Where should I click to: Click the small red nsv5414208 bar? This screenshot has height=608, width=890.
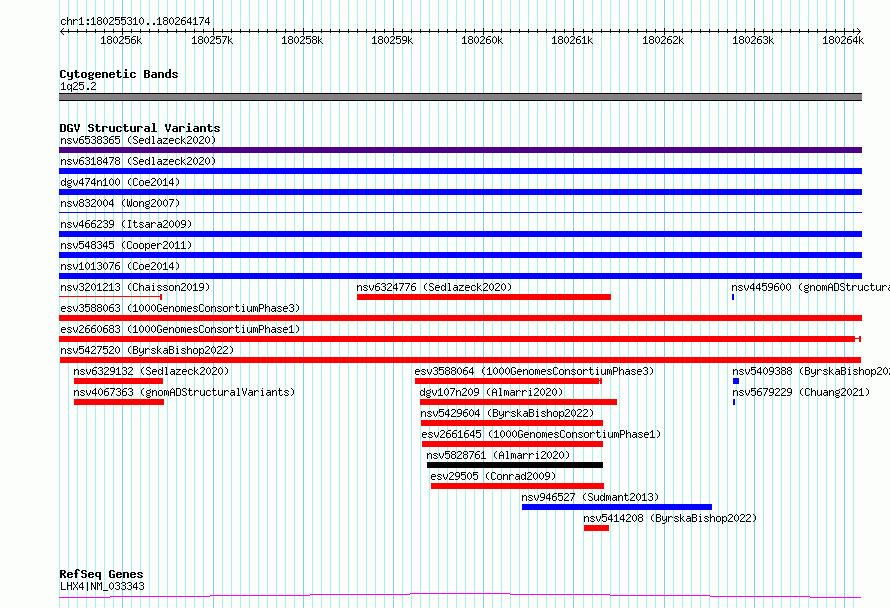pos(597,528)
